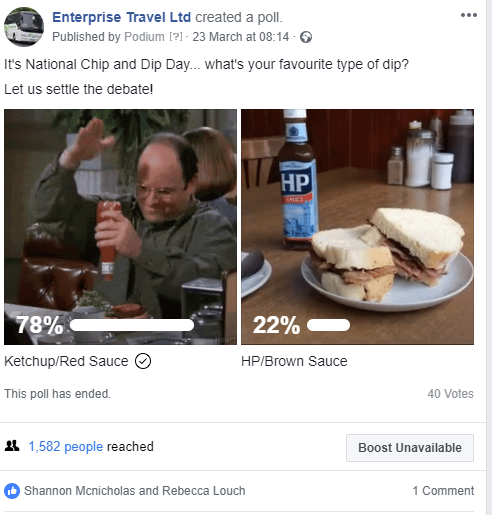Click the blue like reaction icon

[12, 491]
